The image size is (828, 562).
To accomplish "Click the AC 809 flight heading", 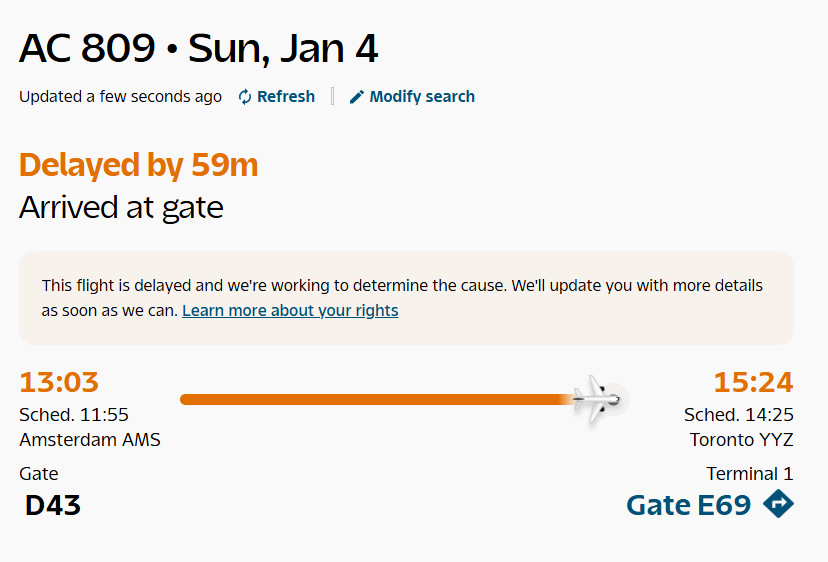I will (x=198, y=48).
